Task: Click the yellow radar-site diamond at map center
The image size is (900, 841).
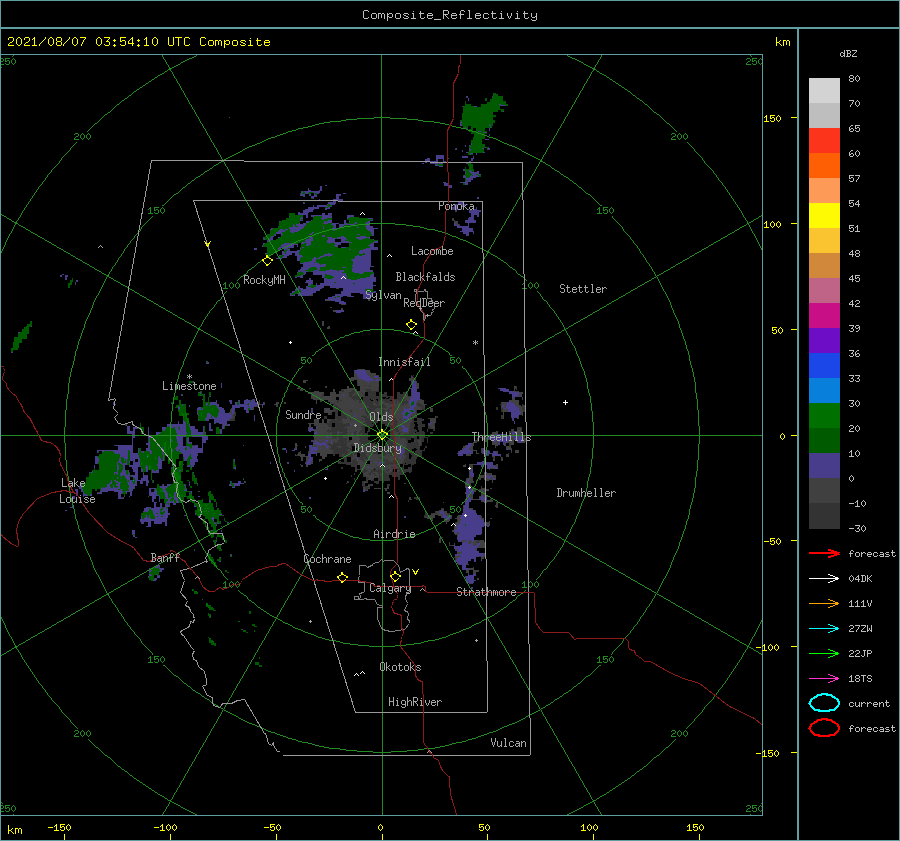Action: [x=382, y=435]
